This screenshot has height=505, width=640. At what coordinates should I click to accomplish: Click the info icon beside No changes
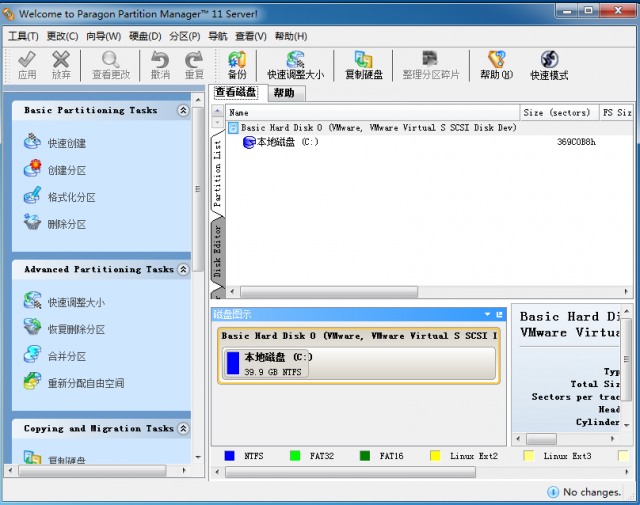(553, 492)
